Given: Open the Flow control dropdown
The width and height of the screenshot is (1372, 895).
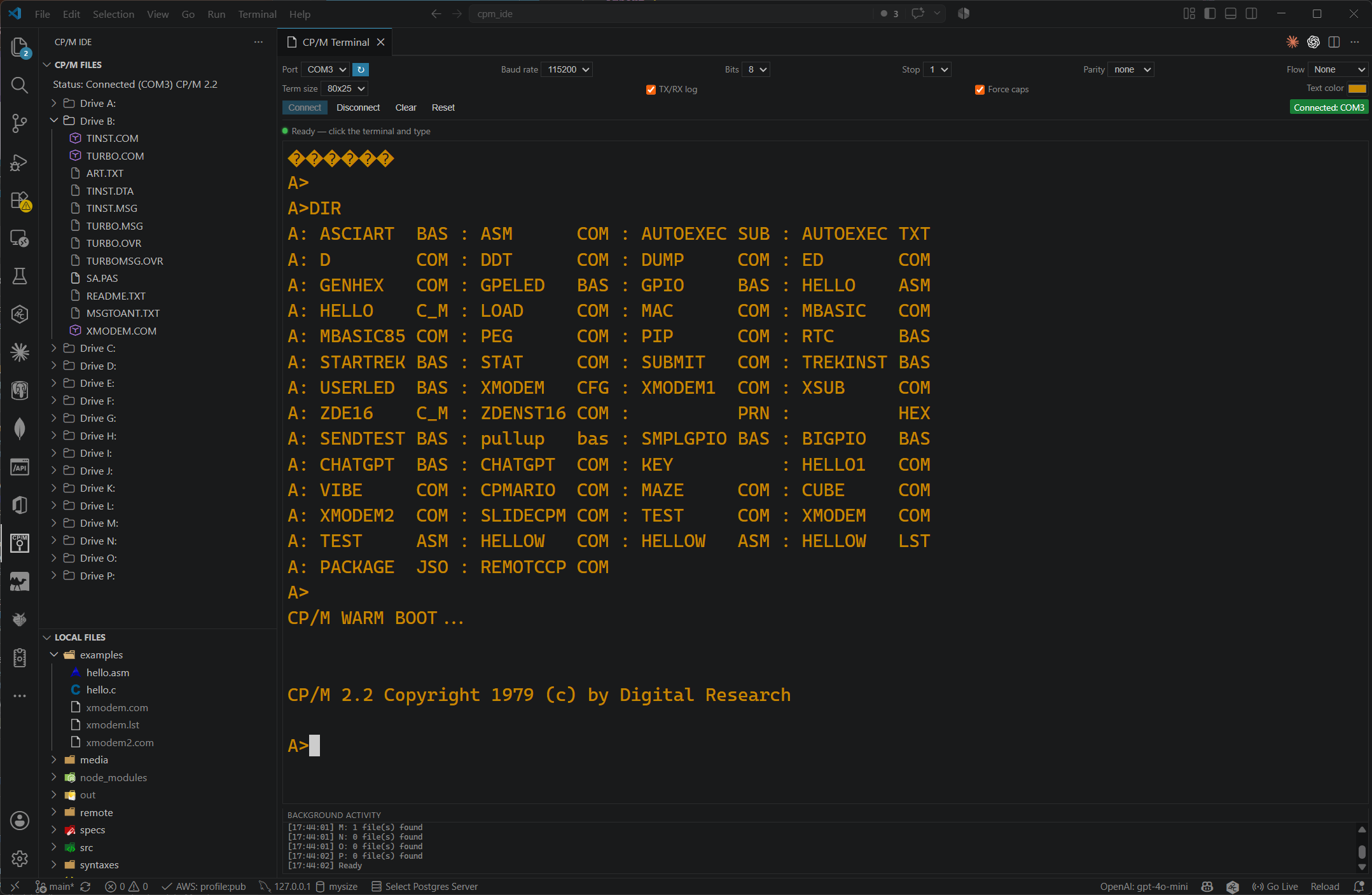Looking at the screenshot, I should pos(1338,69).
